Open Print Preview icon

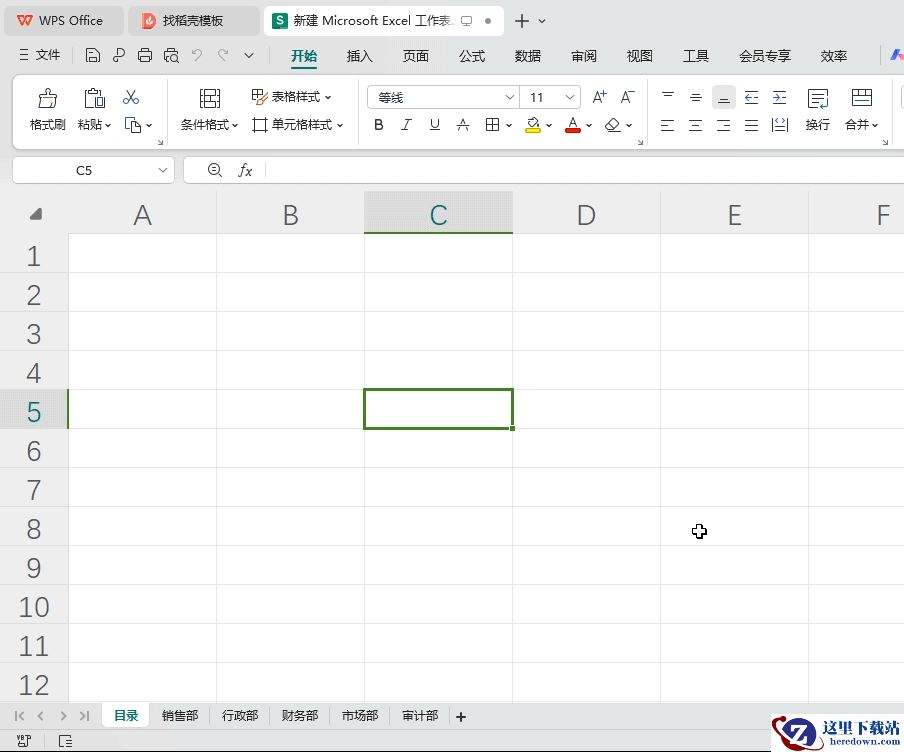pos(171,55)
